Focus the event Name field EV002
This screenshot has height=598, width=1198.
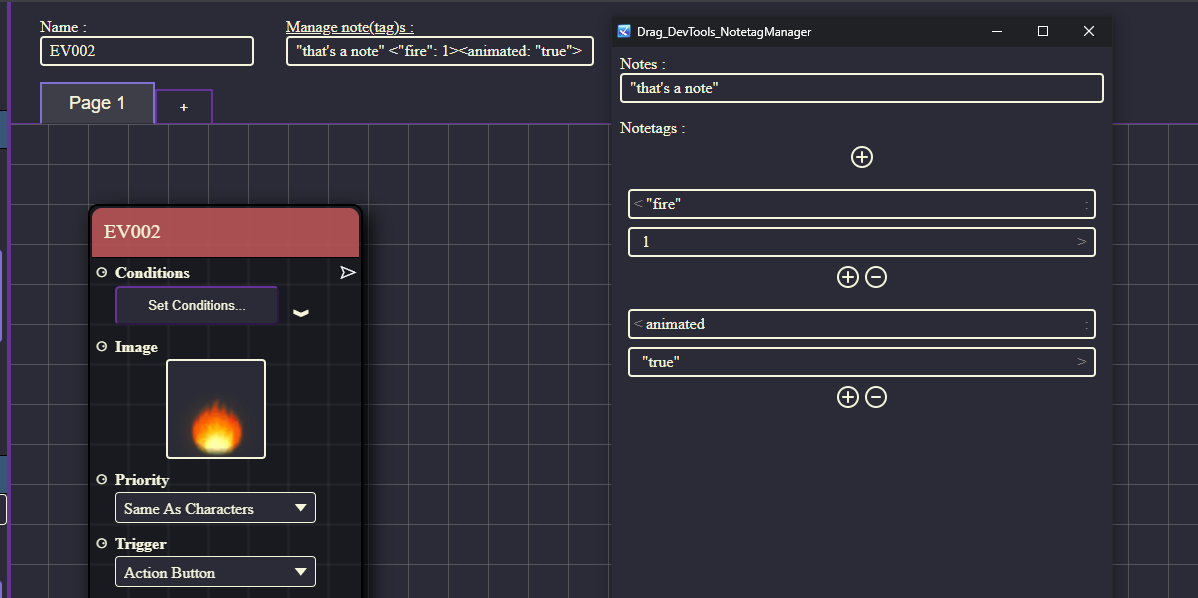[x=147, y=51]
